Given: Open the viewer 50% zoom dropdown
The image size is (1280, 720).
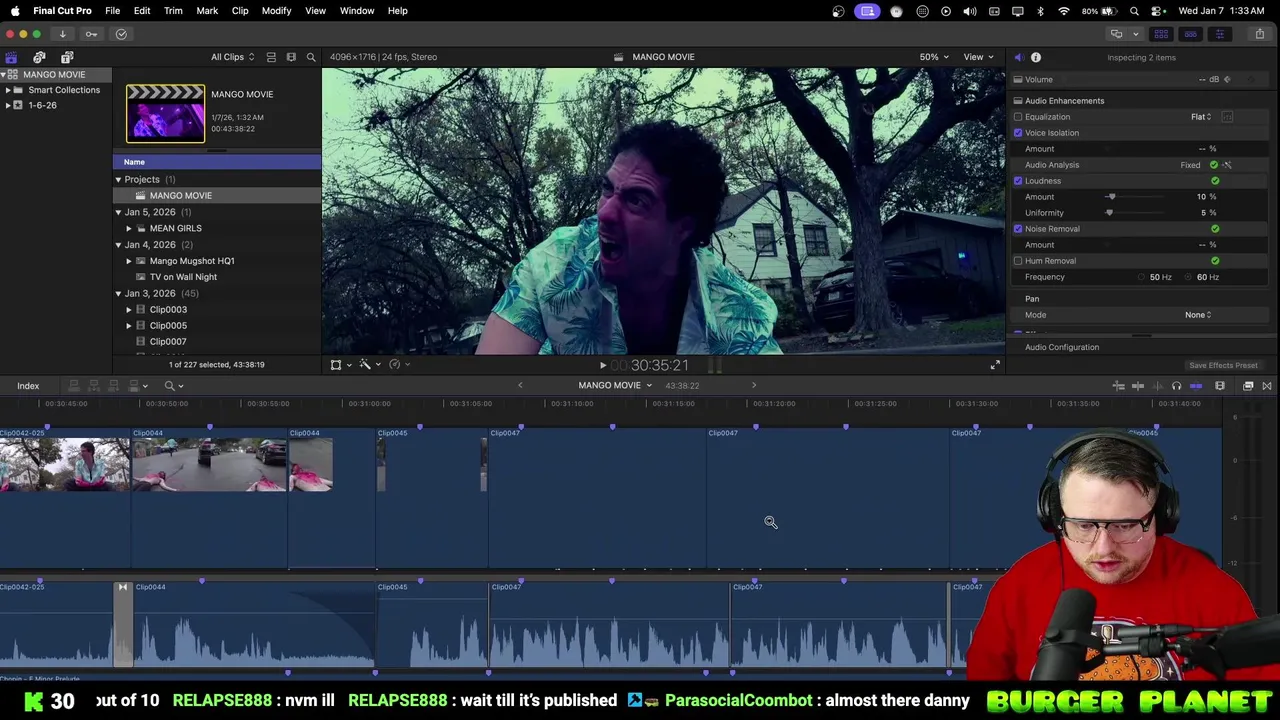Looking at the screenshot, I should point(934,57).
